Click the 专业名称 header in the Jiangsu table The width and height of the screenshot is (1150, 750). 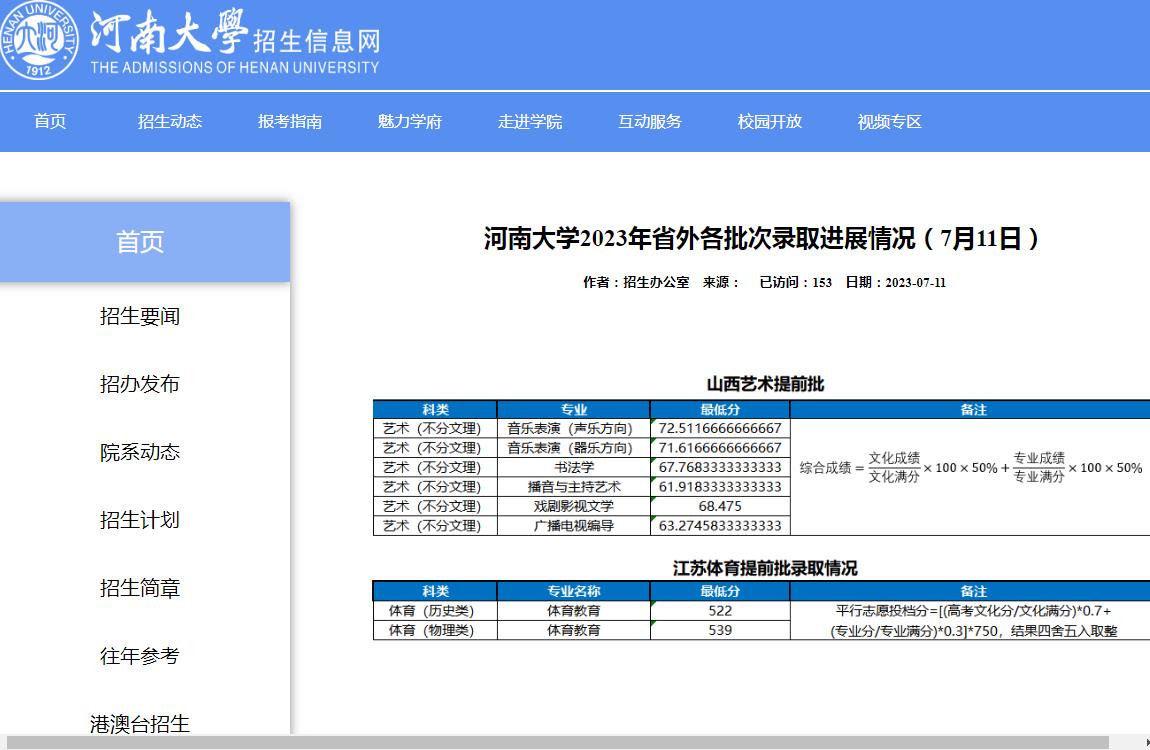574,591
